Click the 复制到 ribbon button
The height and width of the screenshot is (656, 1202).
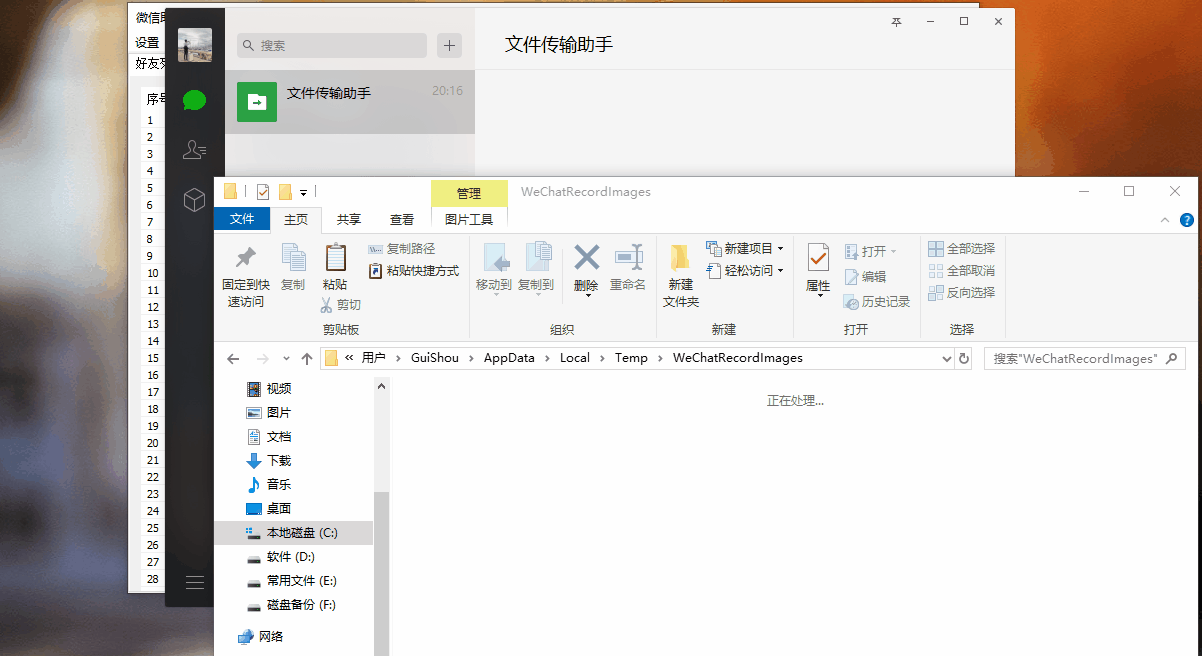536,267
